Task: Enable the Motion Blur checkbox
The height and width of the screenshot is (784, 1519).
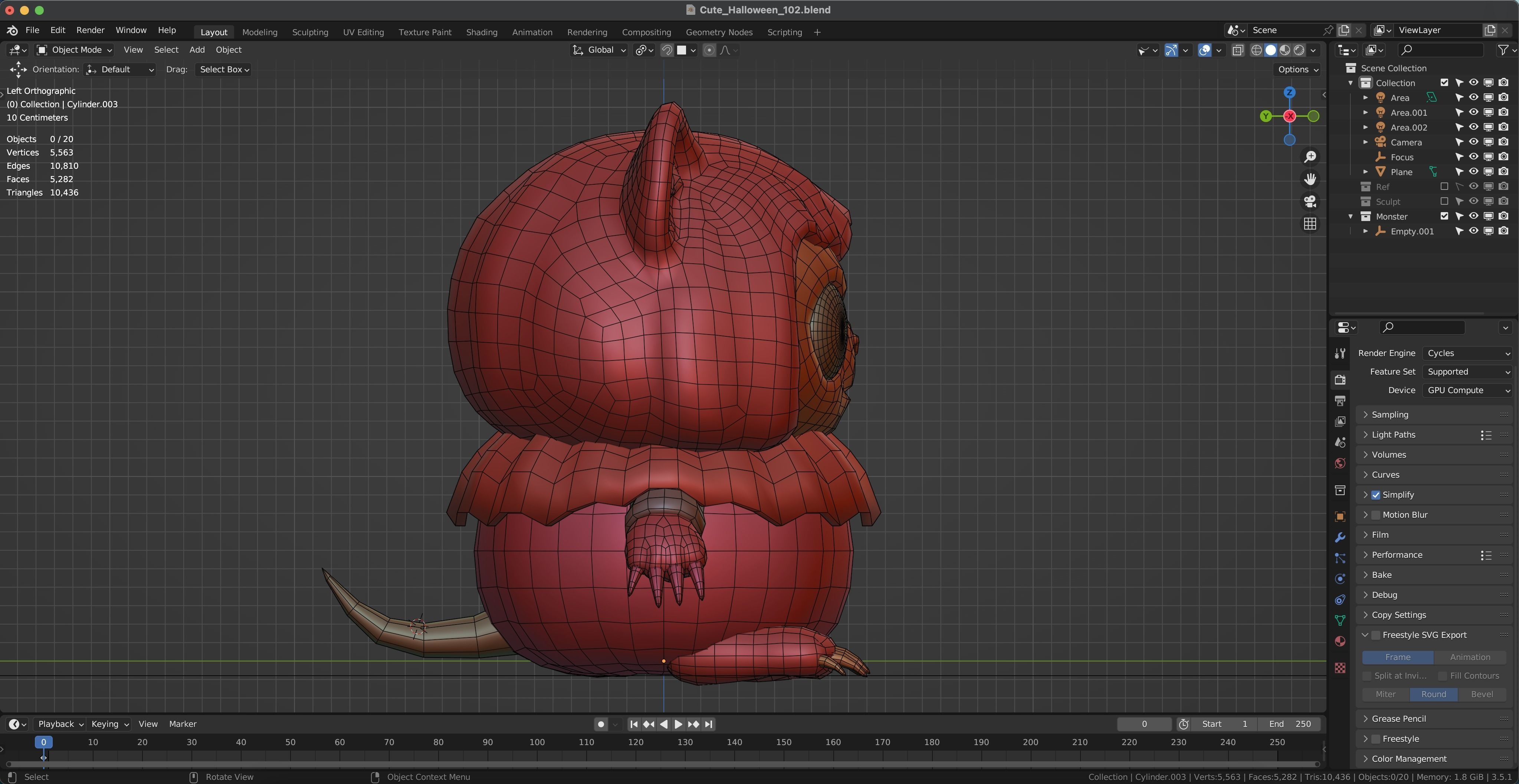Action: [x=1375, y=515]
